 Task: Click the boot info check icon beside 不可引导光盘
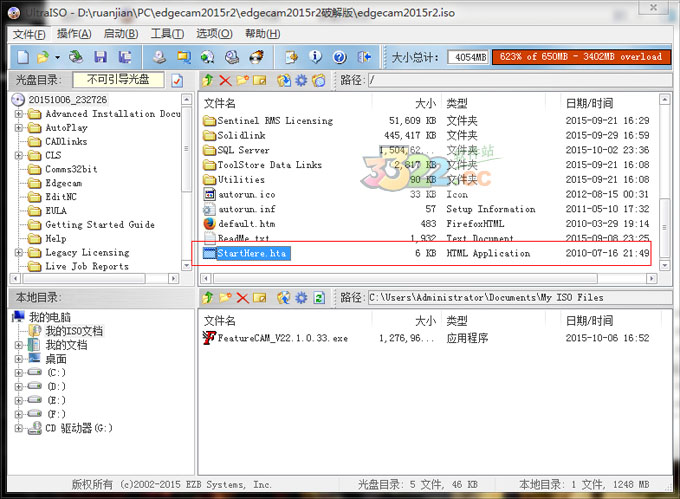[x=177, y=80]
